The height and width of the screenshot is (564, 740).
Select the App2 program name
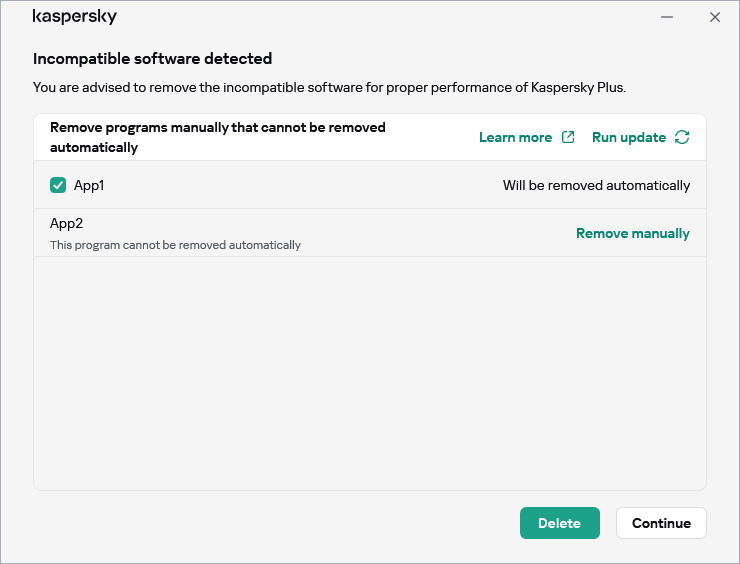66,223
